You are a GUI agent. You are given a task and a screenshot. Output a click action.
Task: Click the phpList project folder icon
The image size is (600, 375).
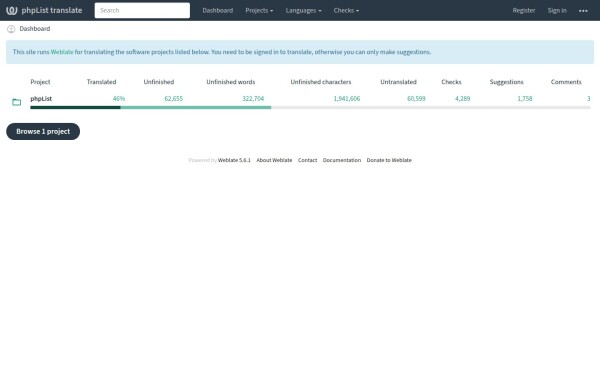click(x=16, y=102)
